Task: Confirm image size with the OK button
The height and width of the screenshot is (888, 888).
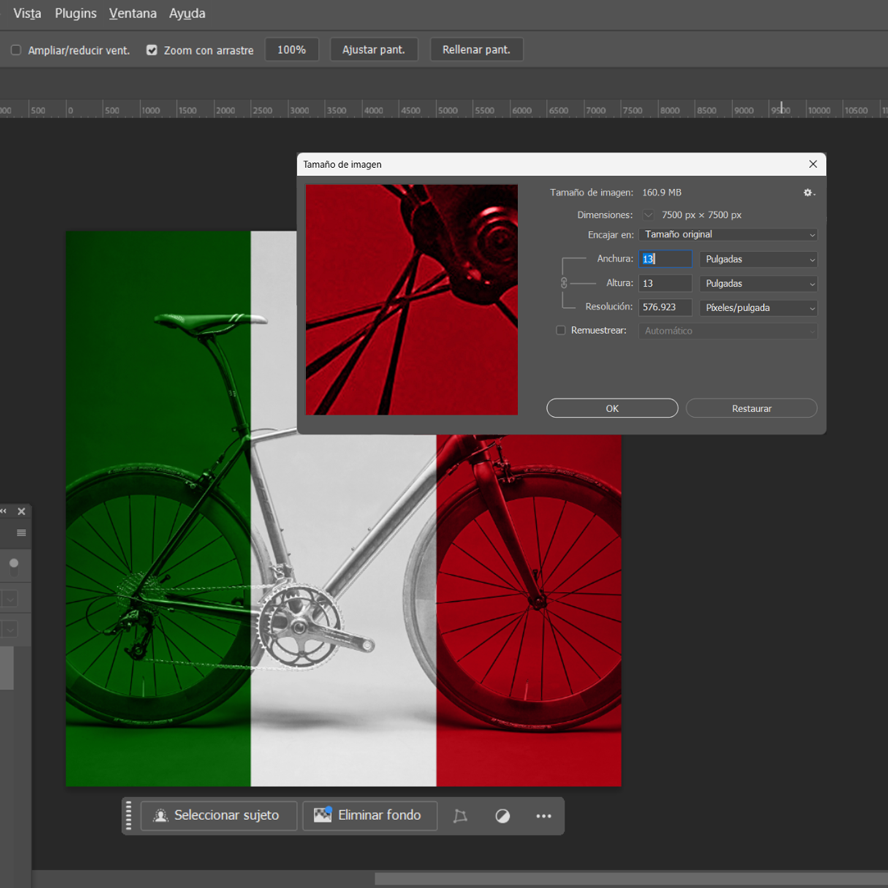Action: tap(611, 408)
